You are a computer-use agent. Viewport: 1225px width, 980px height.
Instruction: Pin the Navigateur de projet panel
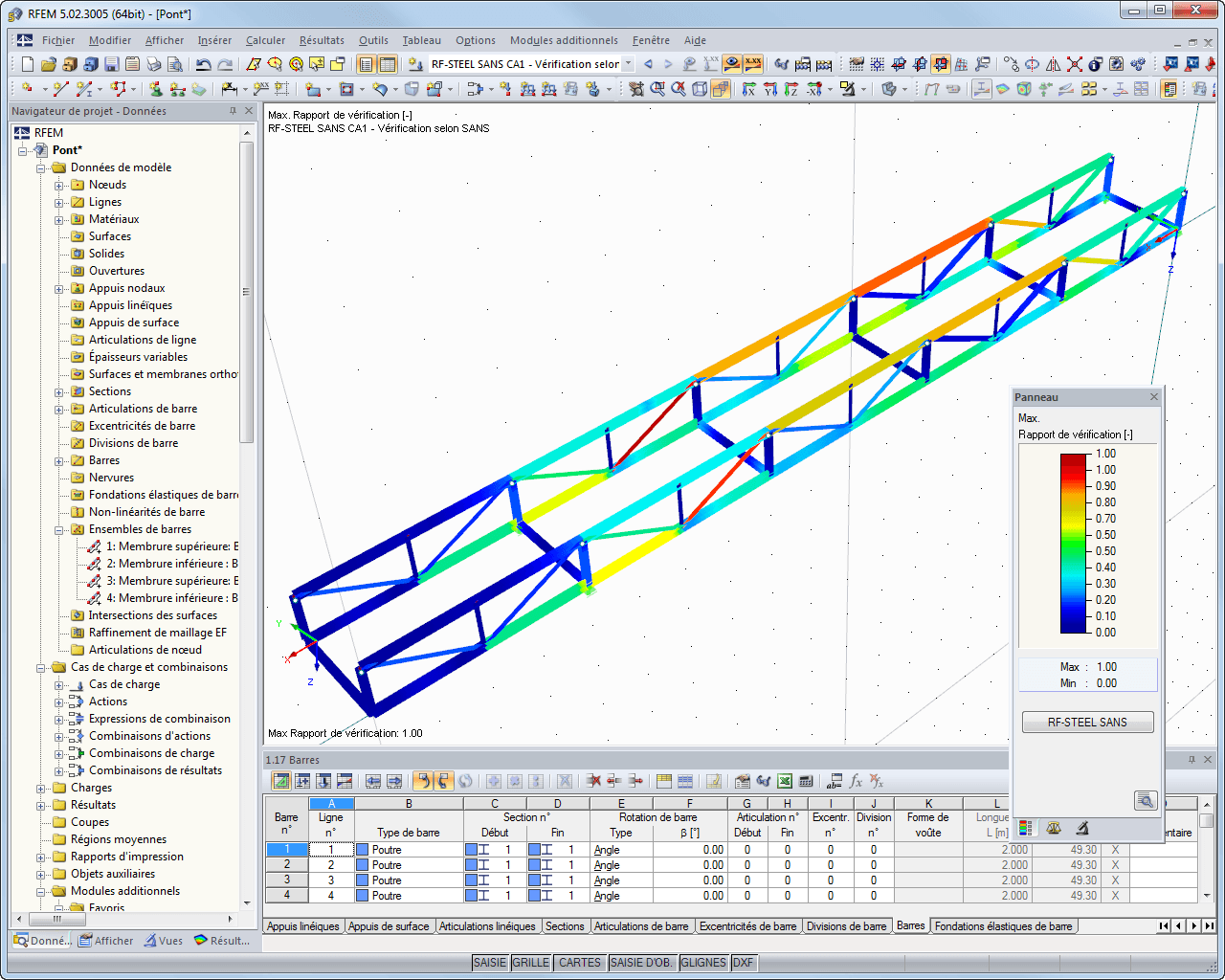[233, 111]
